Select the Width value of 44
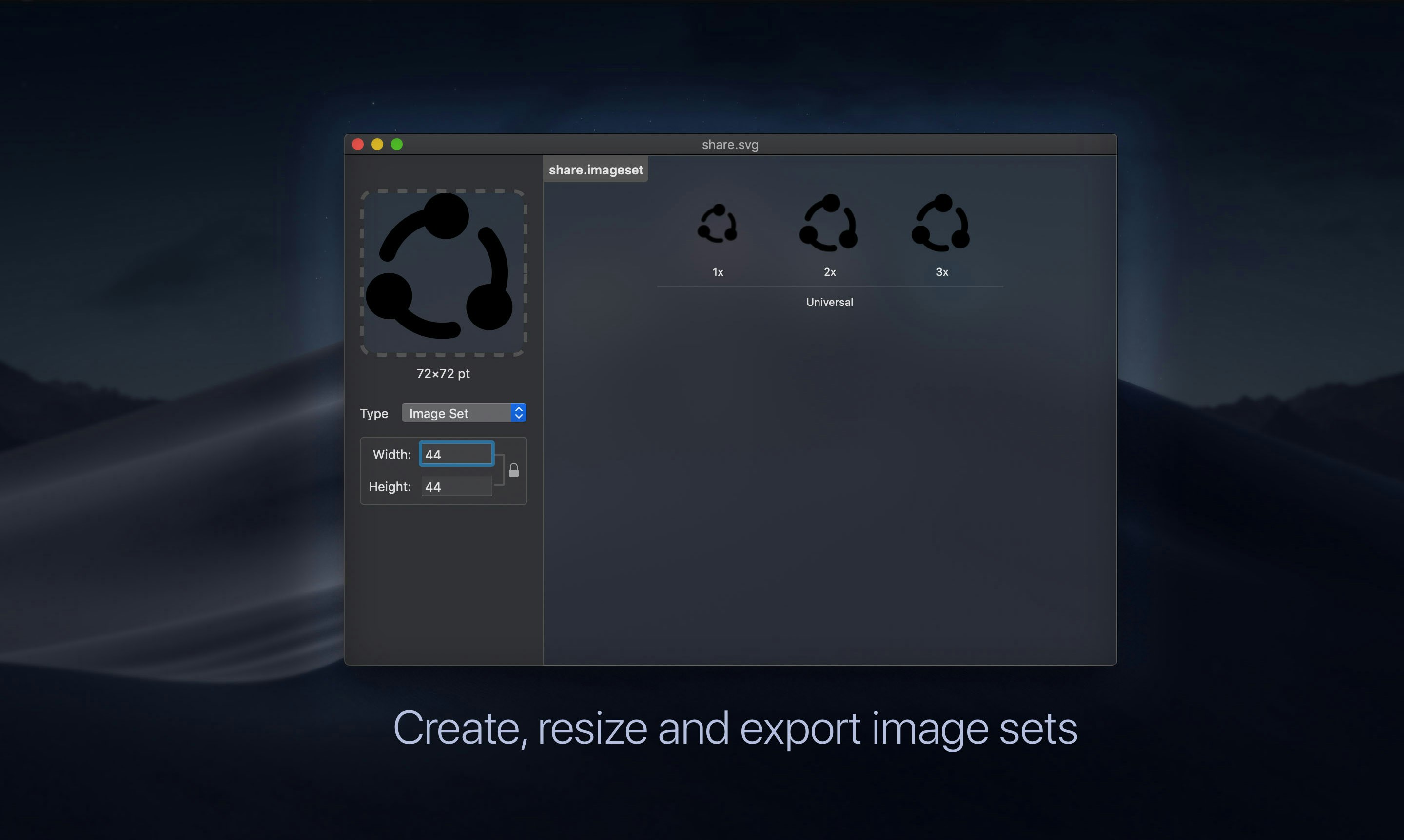1404x840 pixels. pos(456,453)
